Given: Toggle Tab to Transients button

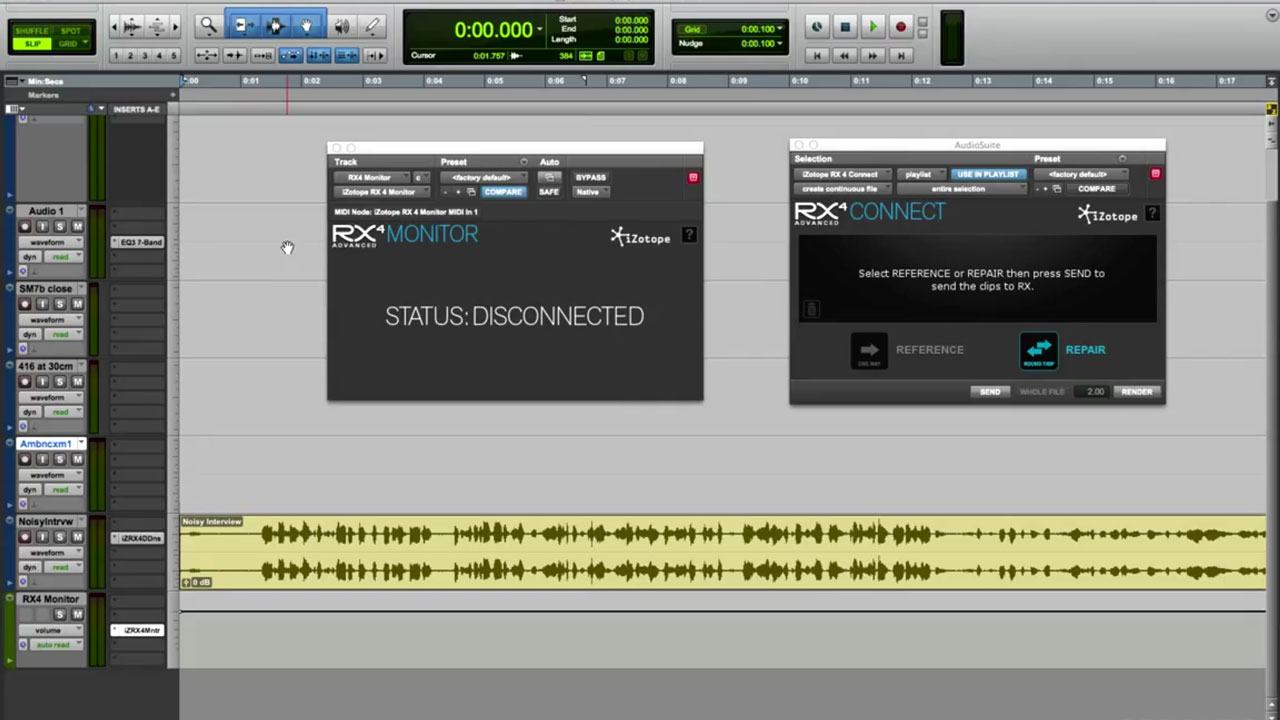Looking at the screenshot, I should point(235,55).
